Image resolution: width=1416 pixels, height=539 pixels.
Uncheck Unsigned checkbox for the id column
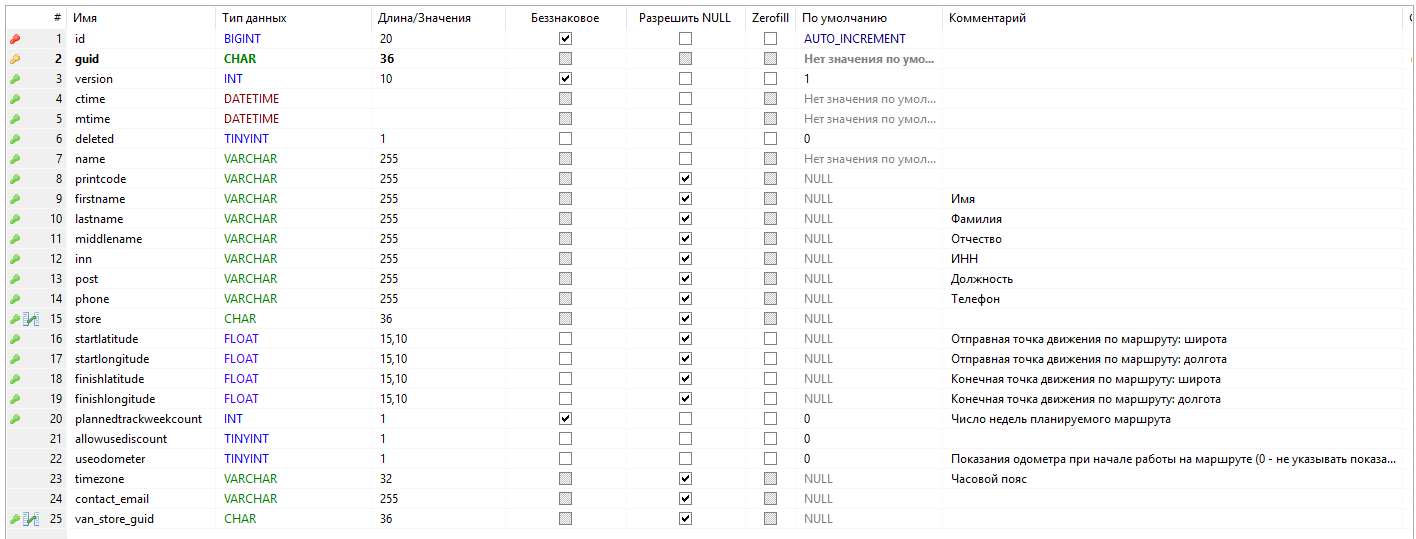(x=565, y=39)
